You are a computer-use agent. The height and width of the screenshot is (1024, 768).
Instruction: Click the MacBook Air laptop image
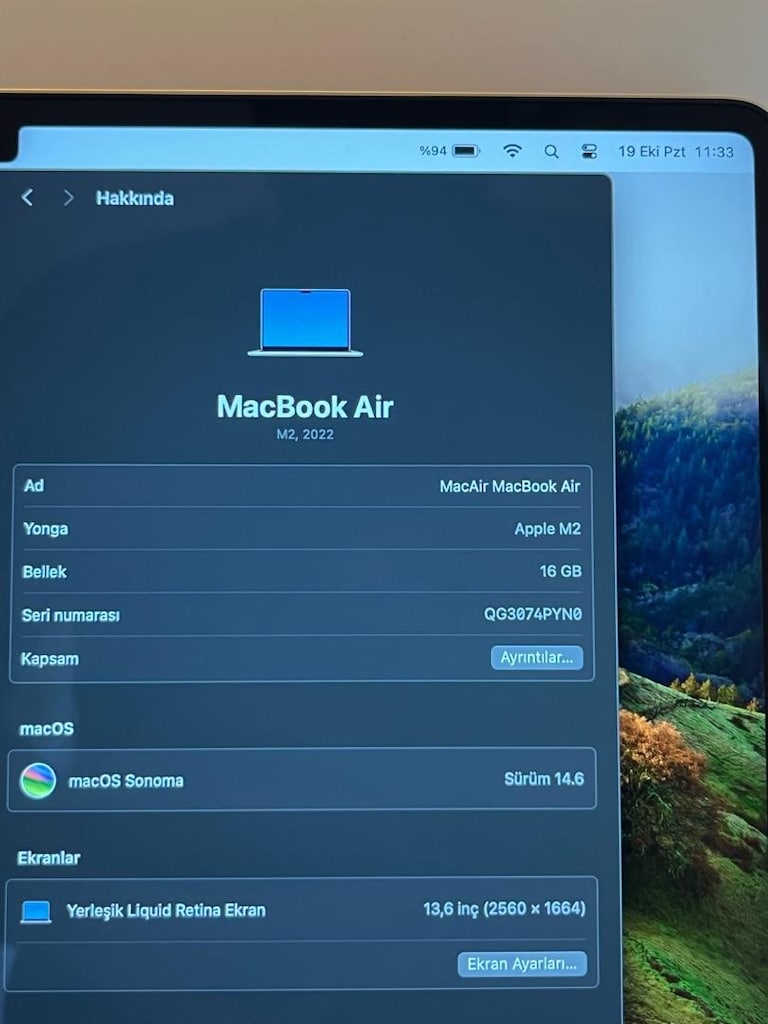305,323
